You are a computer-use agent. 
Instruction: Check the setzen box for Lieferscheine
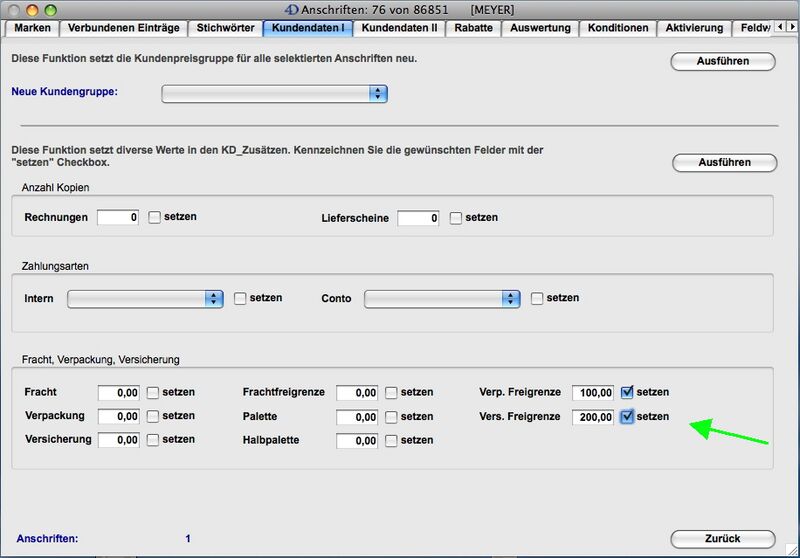pyautogui.click(x=456, y=218)
